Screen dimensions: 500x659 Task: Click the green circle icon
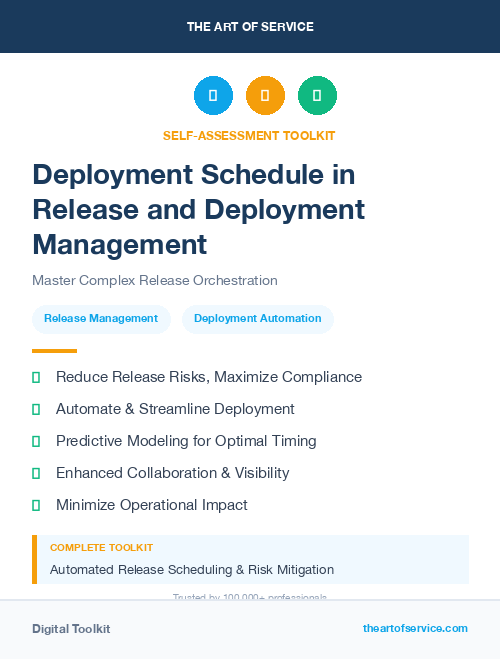tap(317, 95)
